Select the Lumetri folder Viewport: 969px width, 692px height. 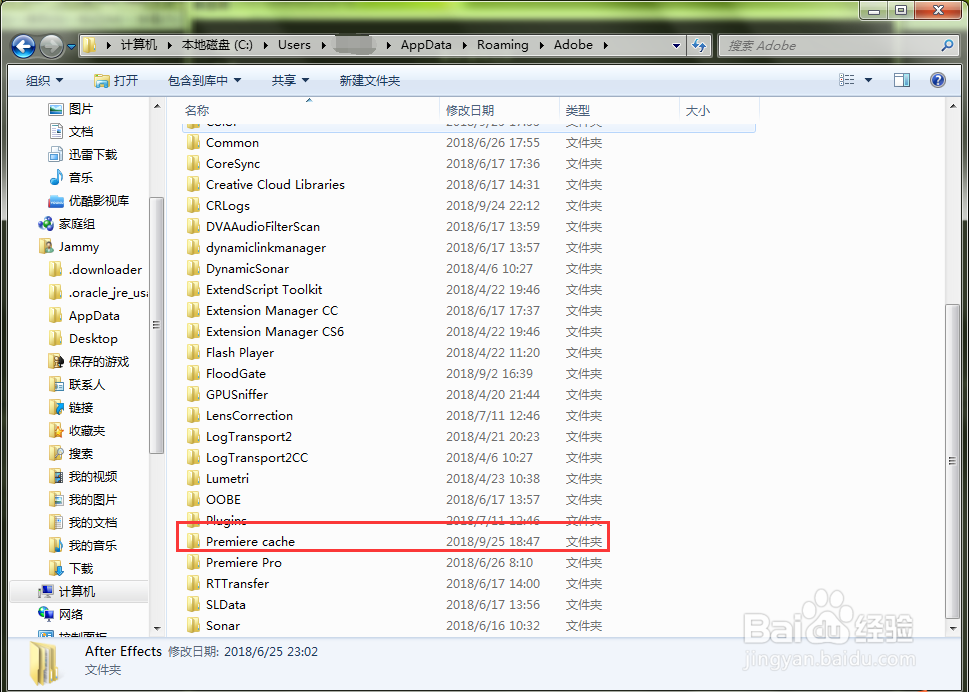coord(227,479)
